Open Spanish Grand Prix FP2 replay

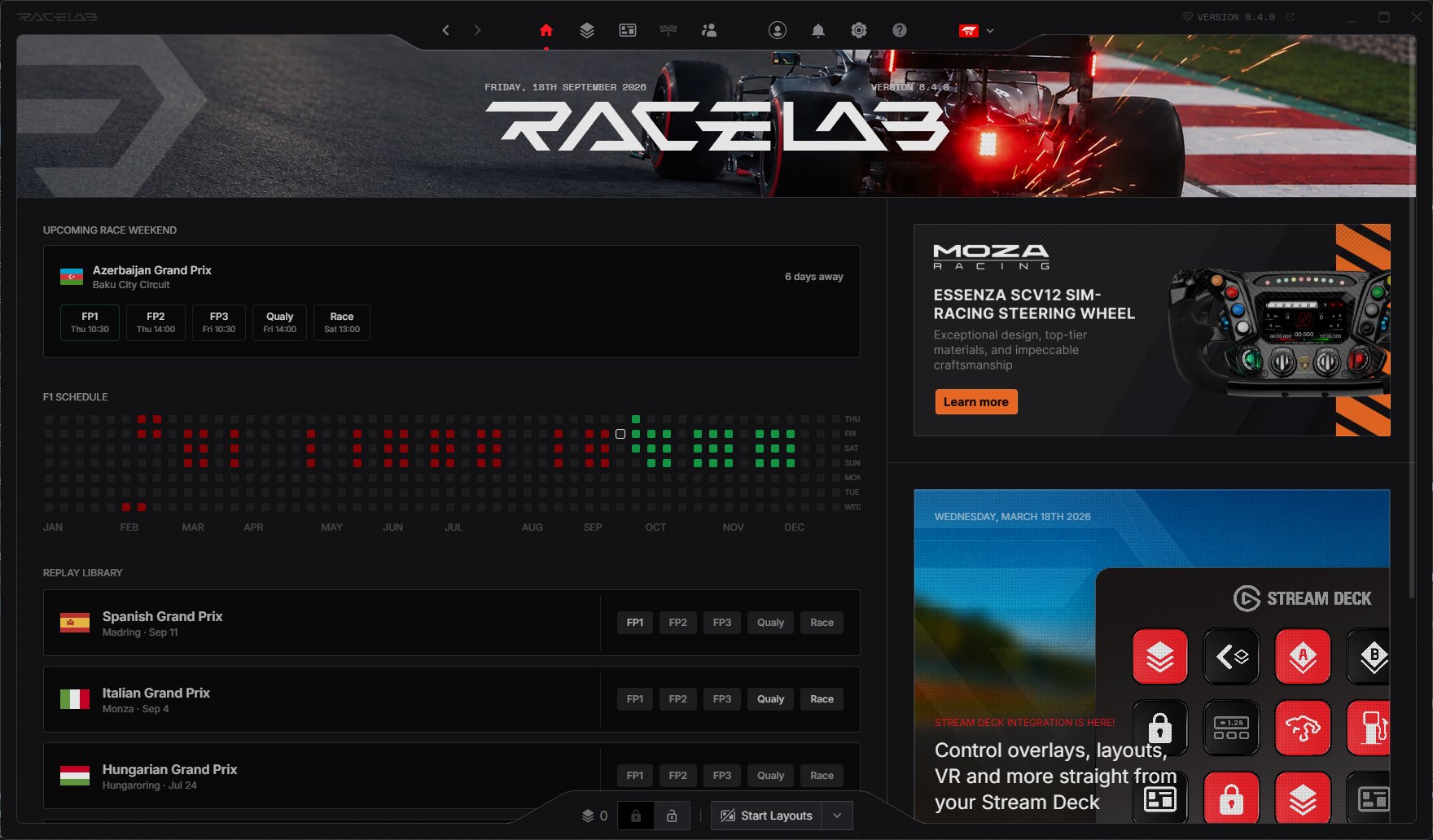coord(677,623)
